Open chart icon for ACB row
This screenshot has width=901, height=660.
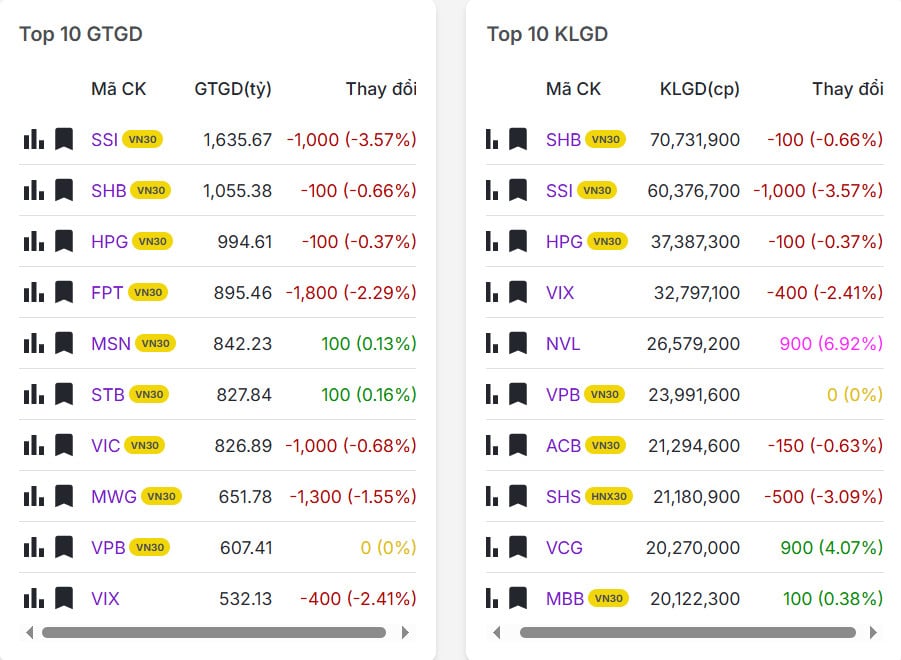(x=491, y=445)
